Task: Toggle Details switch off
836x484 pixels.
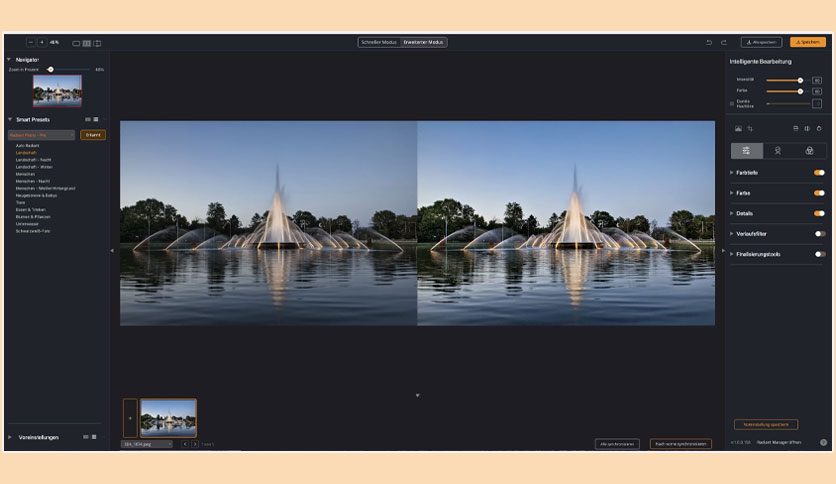Action: [819, 213]
